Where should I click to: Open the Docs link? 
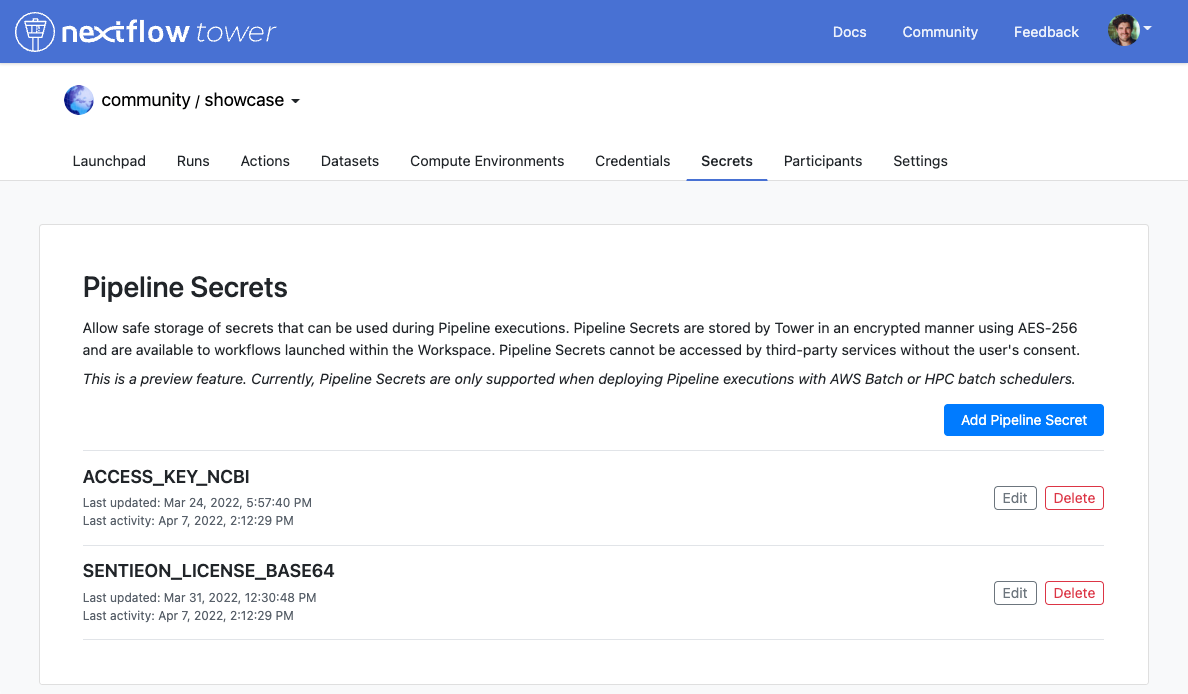click(x=849, y=32)
